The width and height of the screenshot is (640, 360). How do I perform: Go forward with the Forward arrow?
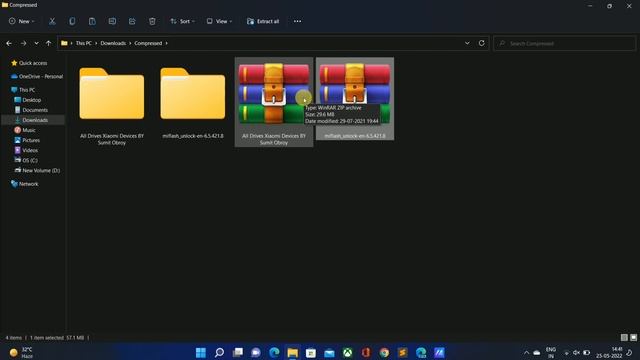(x=23, y=43)
